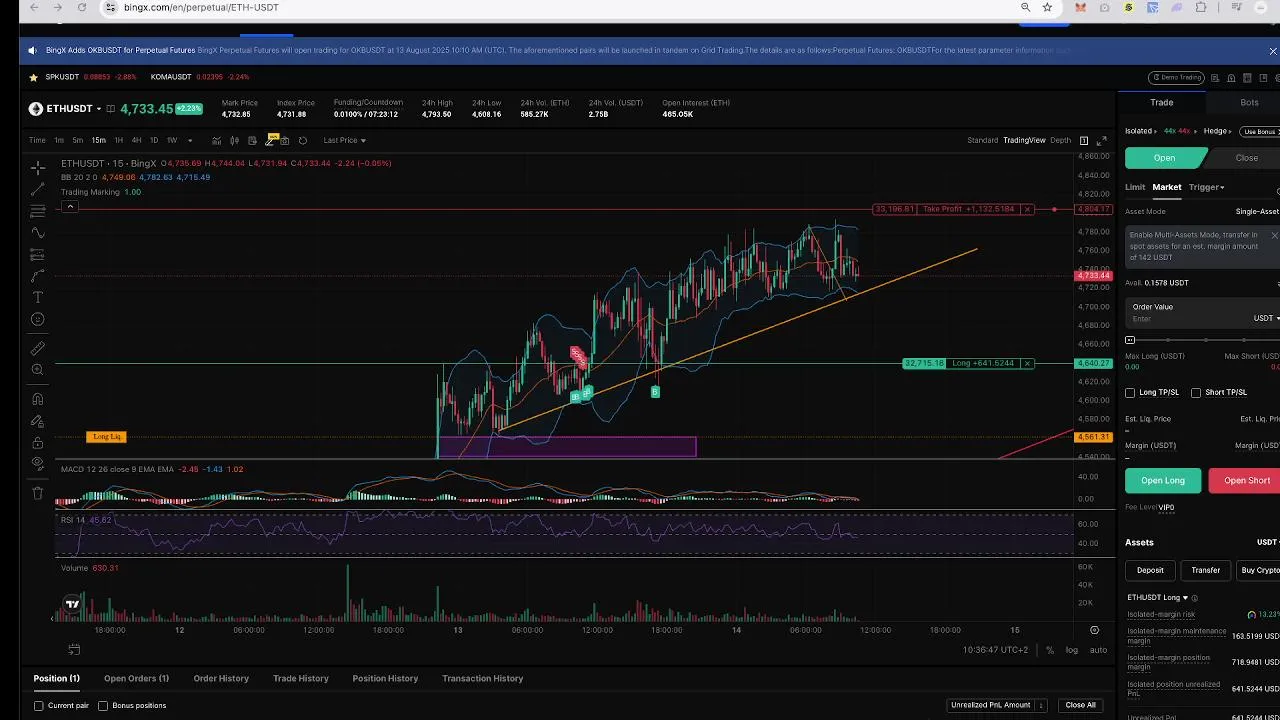Toggle percent scale on chart
The image size is (1280, 720).
click(x=1050, y=650)
